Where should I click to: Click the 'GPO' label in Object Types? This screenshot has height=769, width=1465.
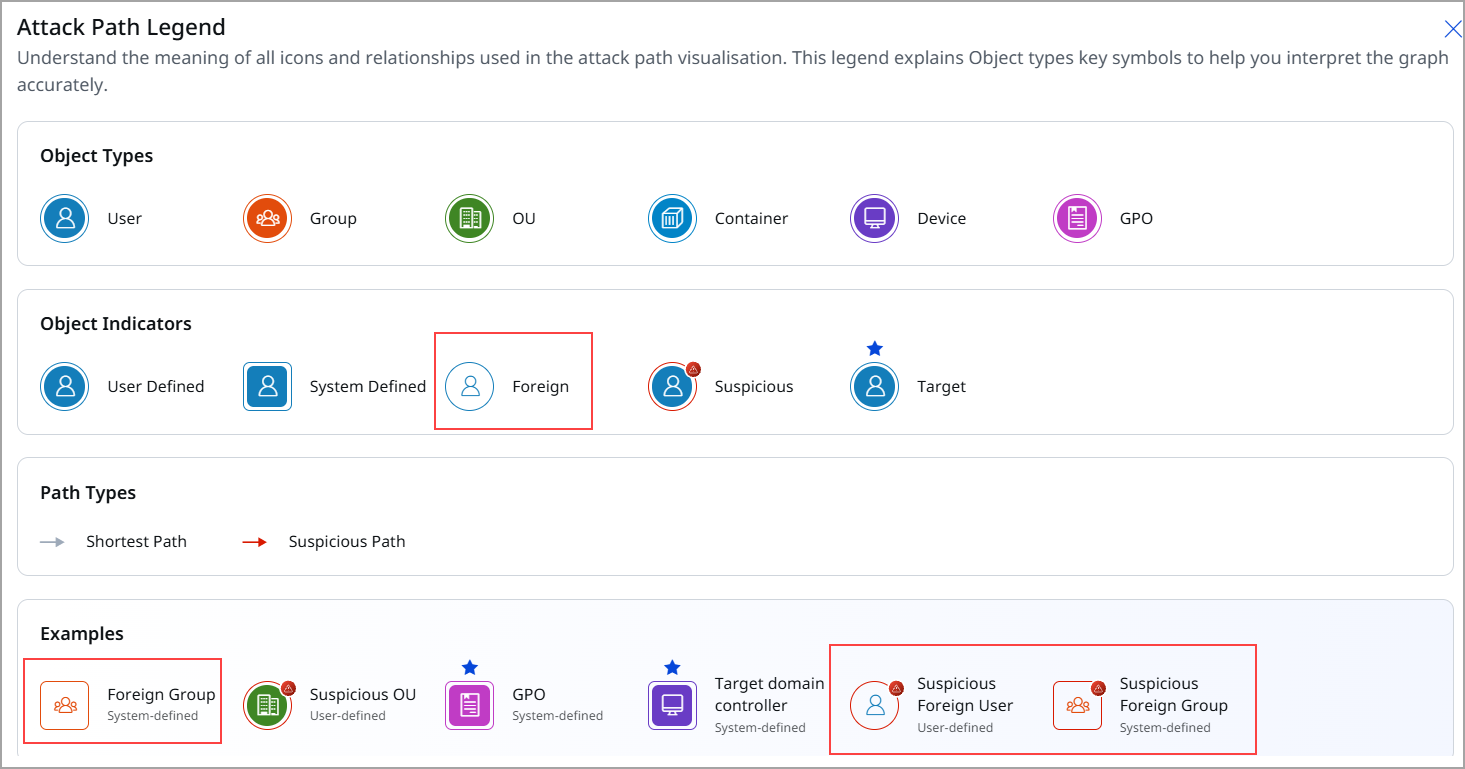tap(1136, 218)
